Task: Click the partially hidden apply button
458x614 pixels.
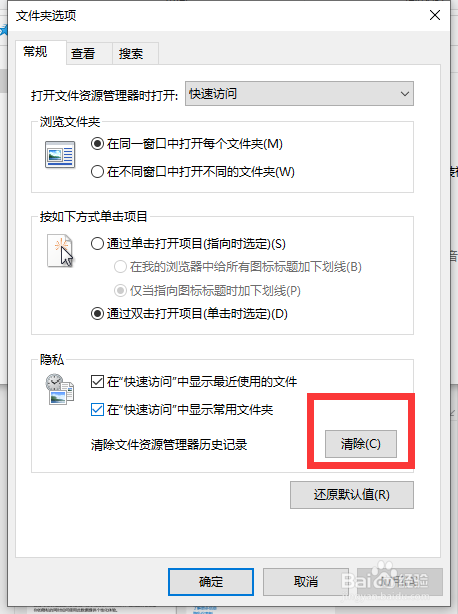Action: click(400, 582)
